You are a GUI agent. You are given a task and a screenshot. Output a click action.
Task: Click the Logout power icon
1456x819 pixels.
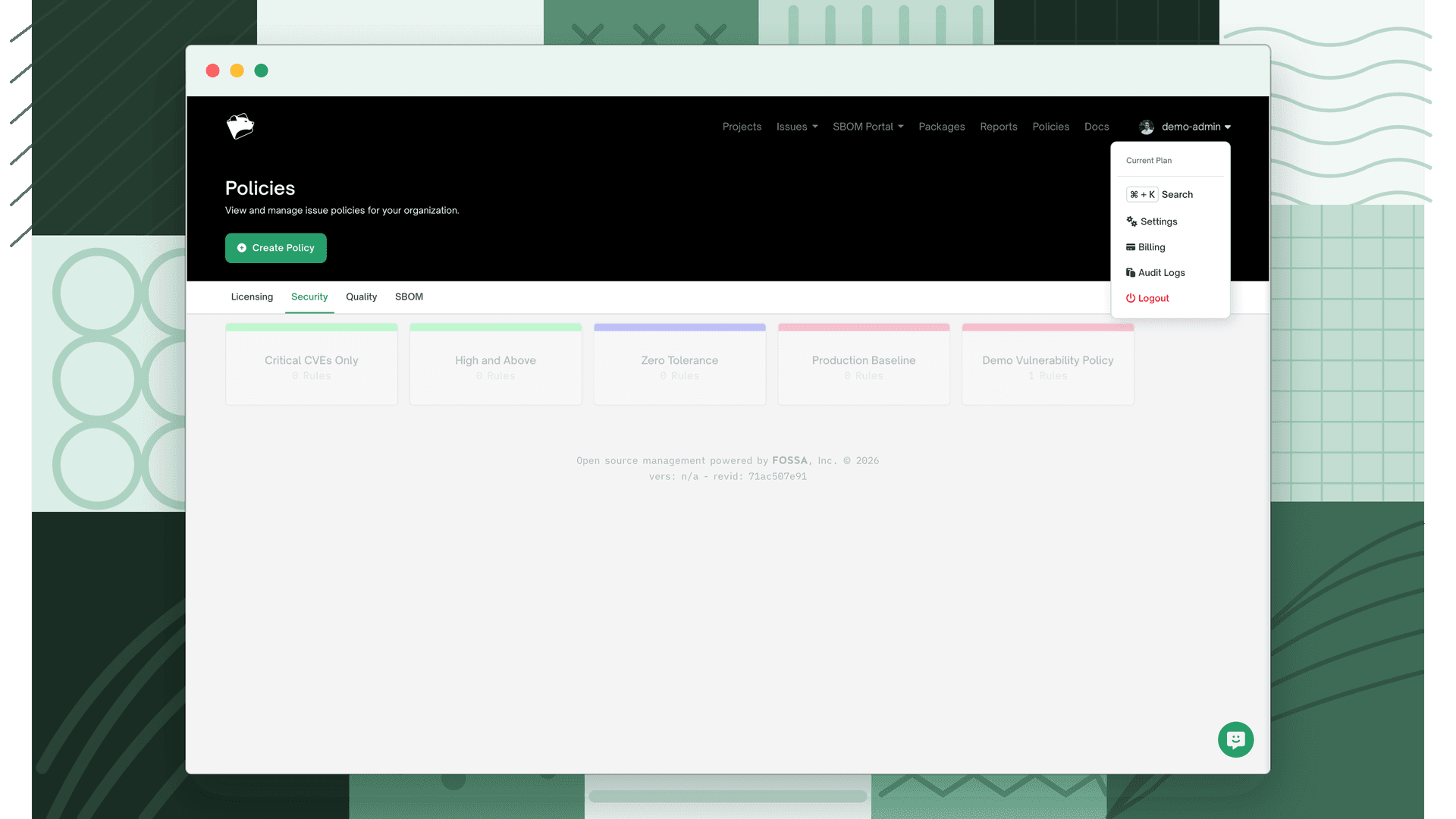pyautogui.click(x=1131, y=299)
